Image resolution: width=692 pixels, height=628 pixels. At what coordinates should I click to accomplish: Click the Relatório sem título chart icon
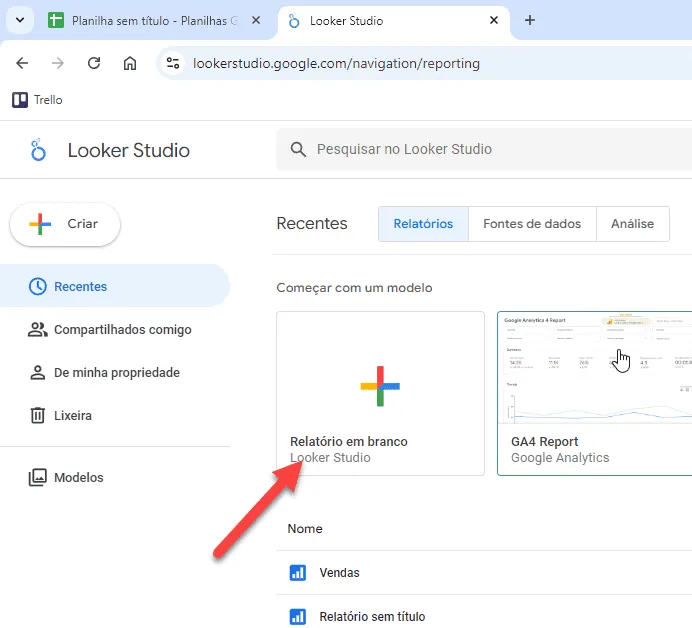point(297,617)
